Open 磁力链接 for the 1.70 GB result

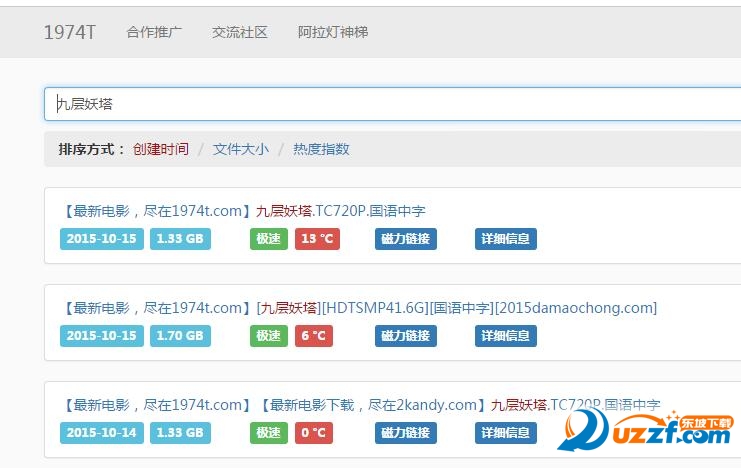point(406,336)
